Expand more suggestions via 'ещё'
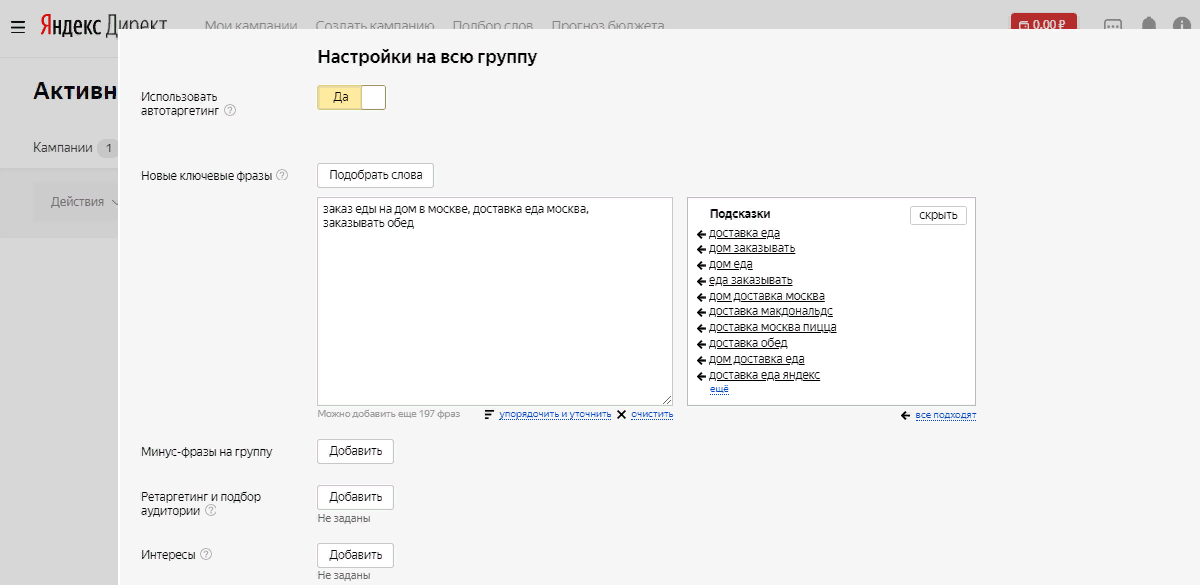This screenshot has height=585, width=1200. (719, 388)
